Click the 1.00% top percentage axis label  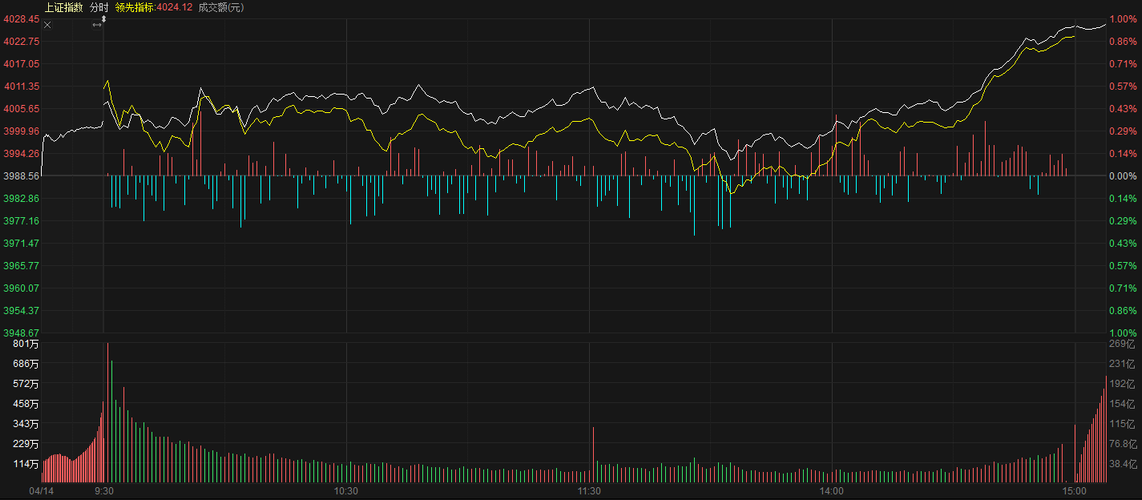(x=1122, y=19)
